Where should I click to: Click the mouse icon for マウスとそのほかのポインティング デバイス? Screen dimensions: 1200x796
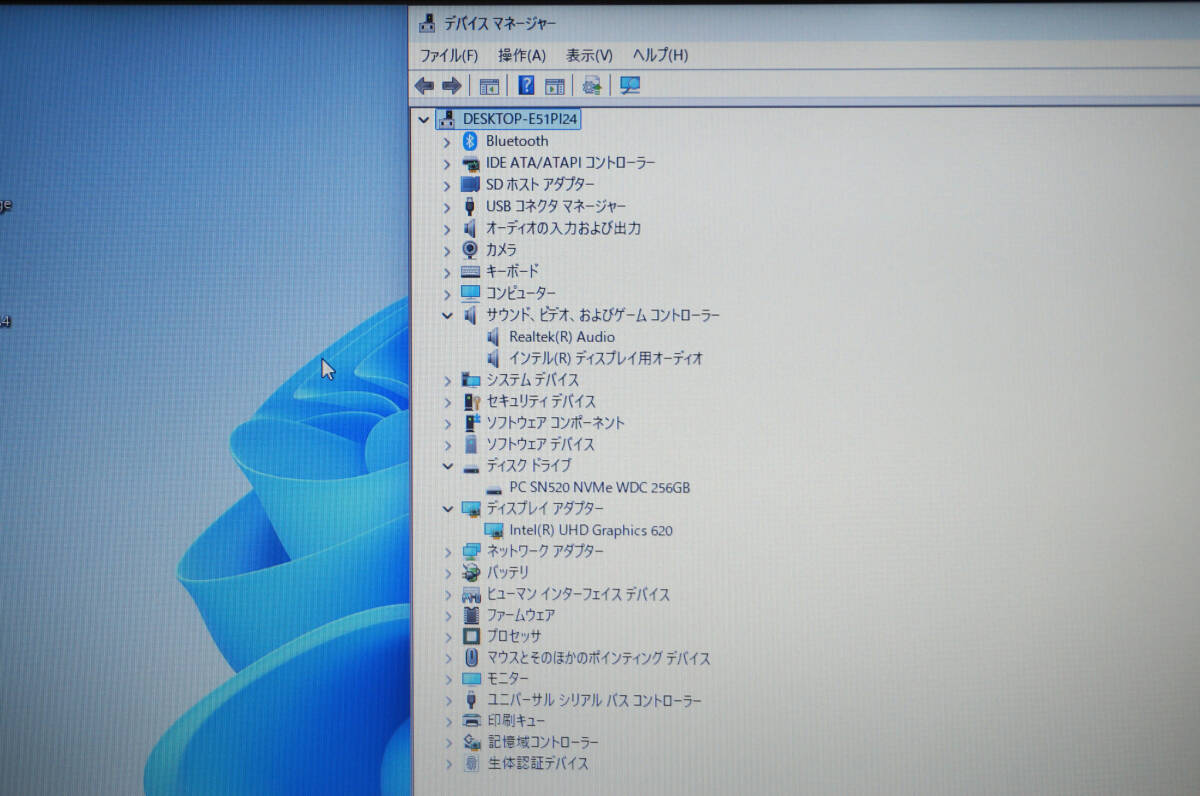pos(472,658)
